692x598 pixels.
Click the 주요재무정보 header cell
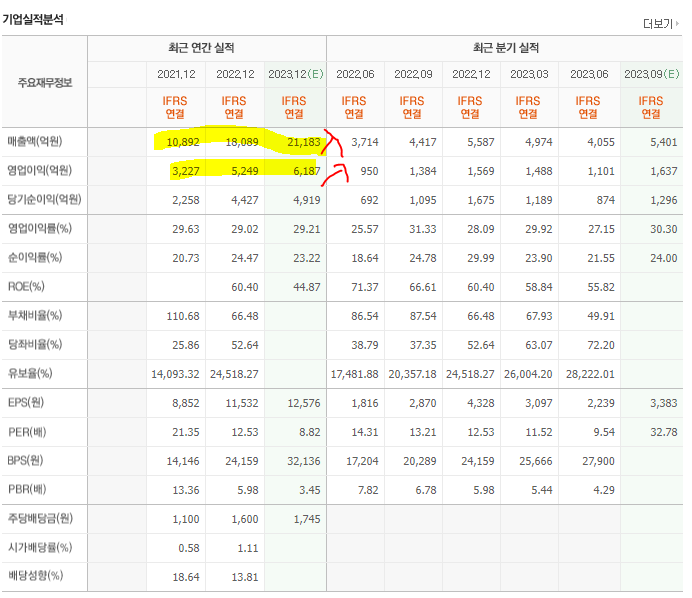(x=45, y=83)
